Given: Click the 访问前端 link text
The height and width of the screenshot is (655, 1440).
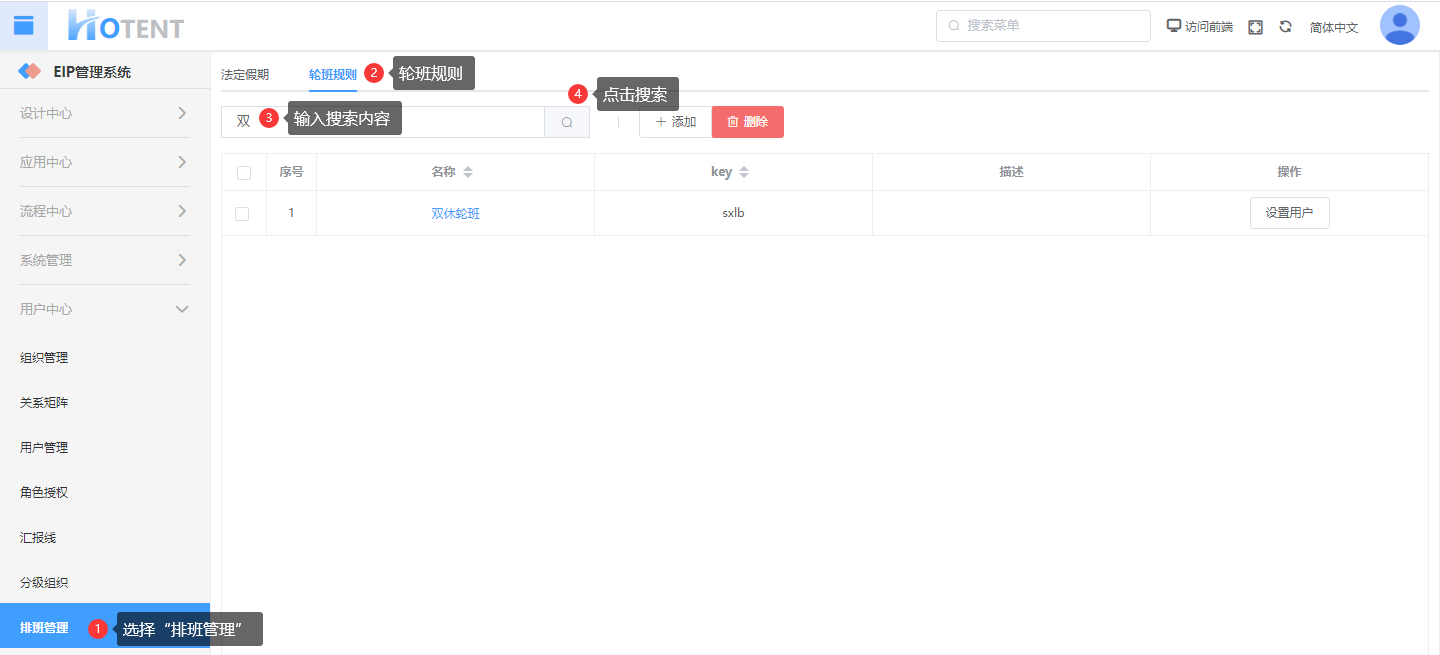Looking at the screenshot, I should (1209, 27).
